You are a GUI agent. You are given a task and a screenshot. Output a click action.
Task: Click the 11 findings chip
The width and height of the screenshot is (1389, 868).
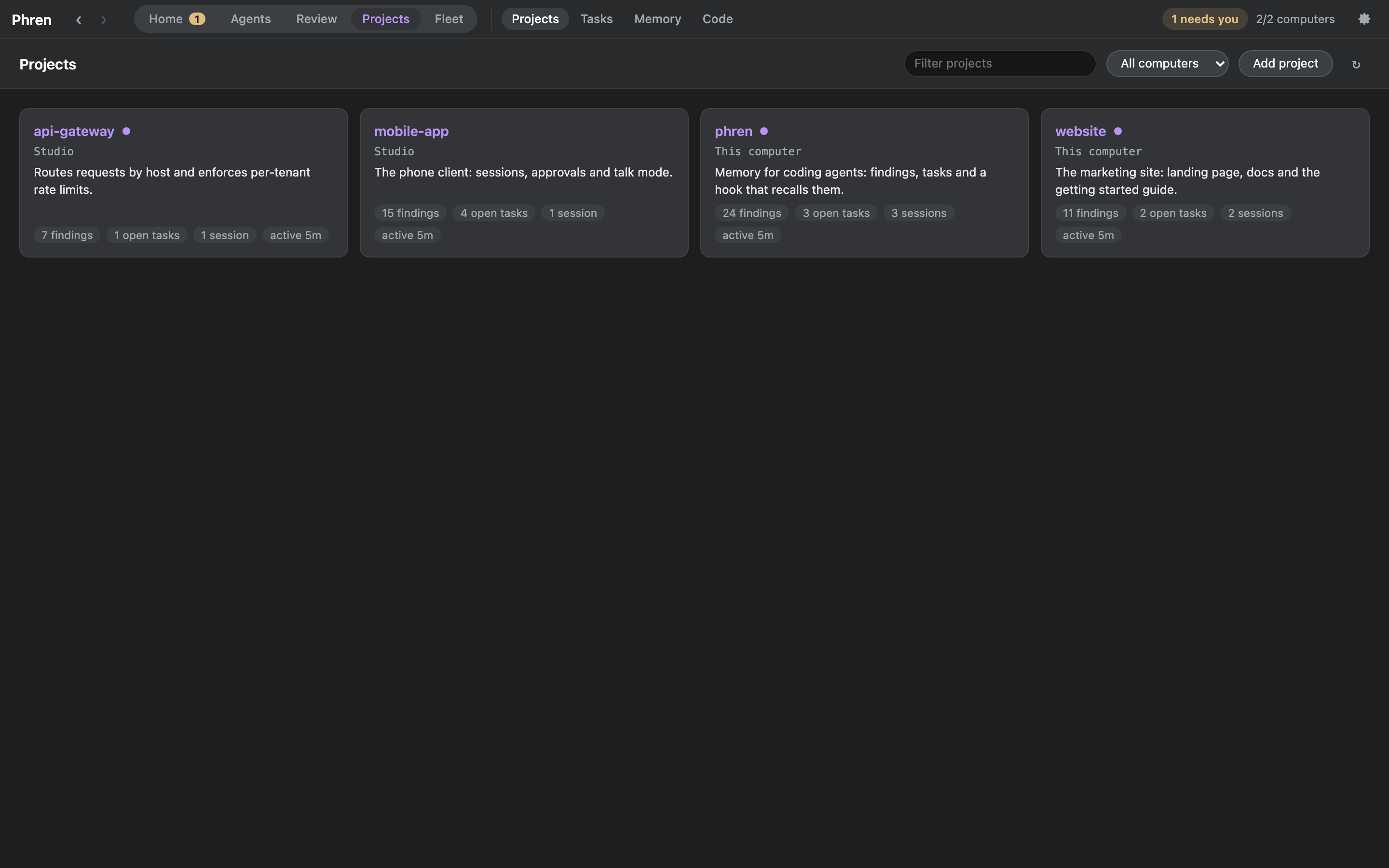point(1090,213)
